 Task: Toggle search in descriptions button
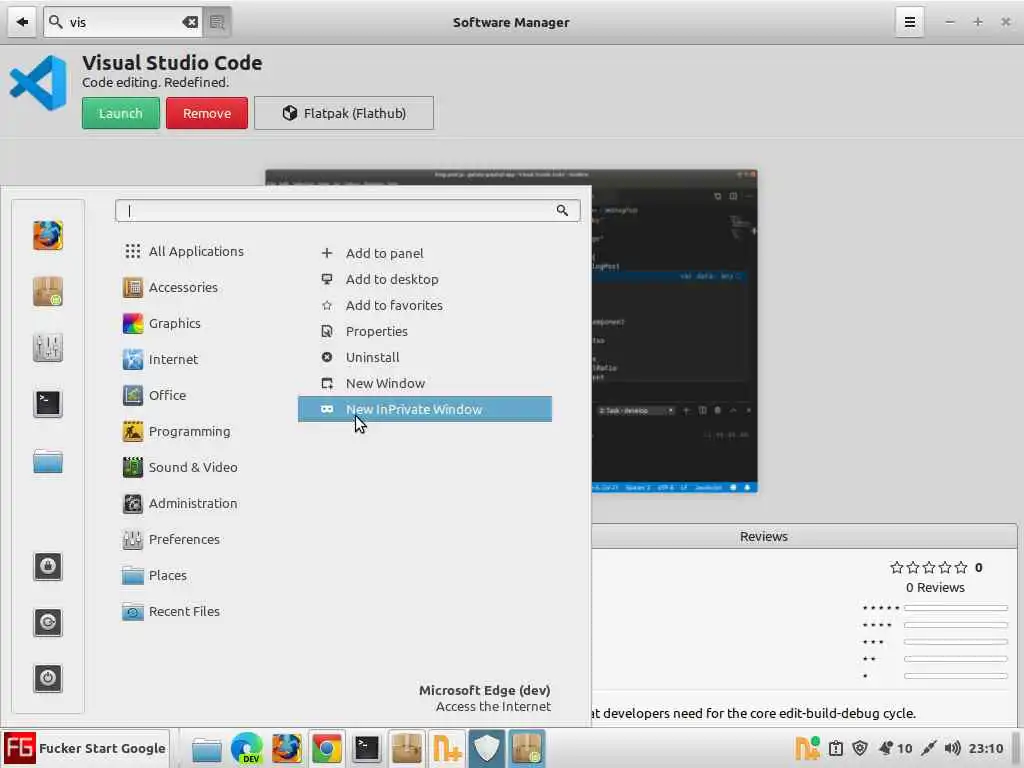coord(217,22)
